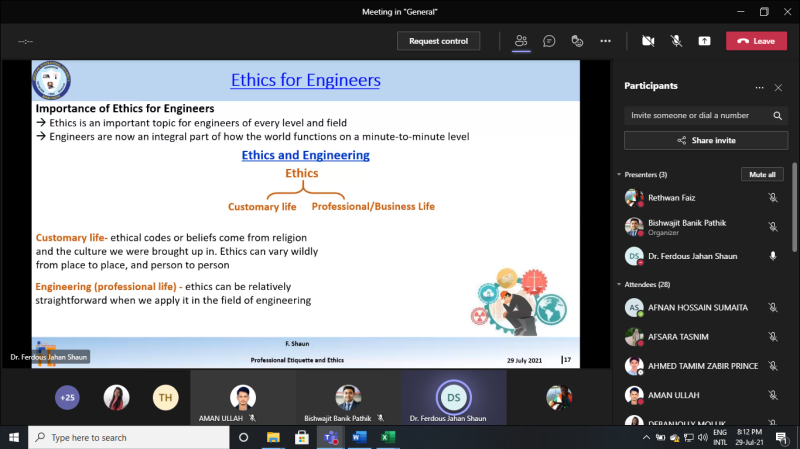Open more actions menu in meeting toolbar
The width and height of the screenshot is (800, 449).
tap(605, 41)
